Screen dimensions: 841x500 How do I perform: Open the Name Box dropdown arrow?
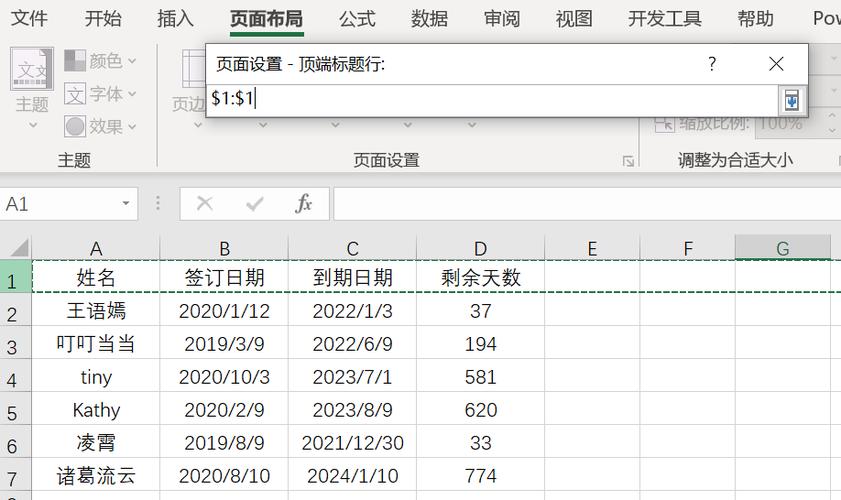pyautogui.click(x=126, y=203)
